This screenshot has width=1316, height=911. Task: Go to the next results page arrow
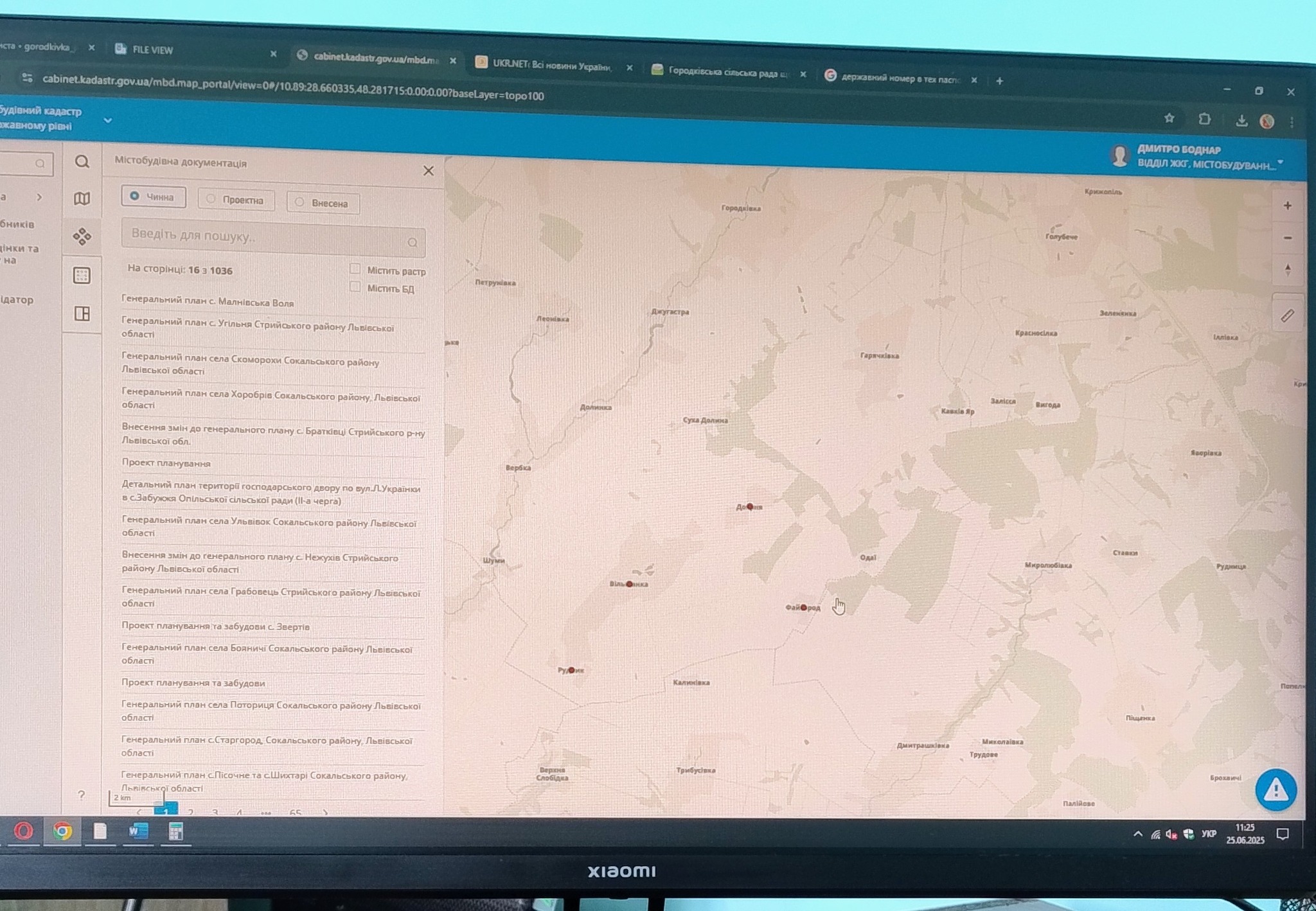tap(325, 813)
